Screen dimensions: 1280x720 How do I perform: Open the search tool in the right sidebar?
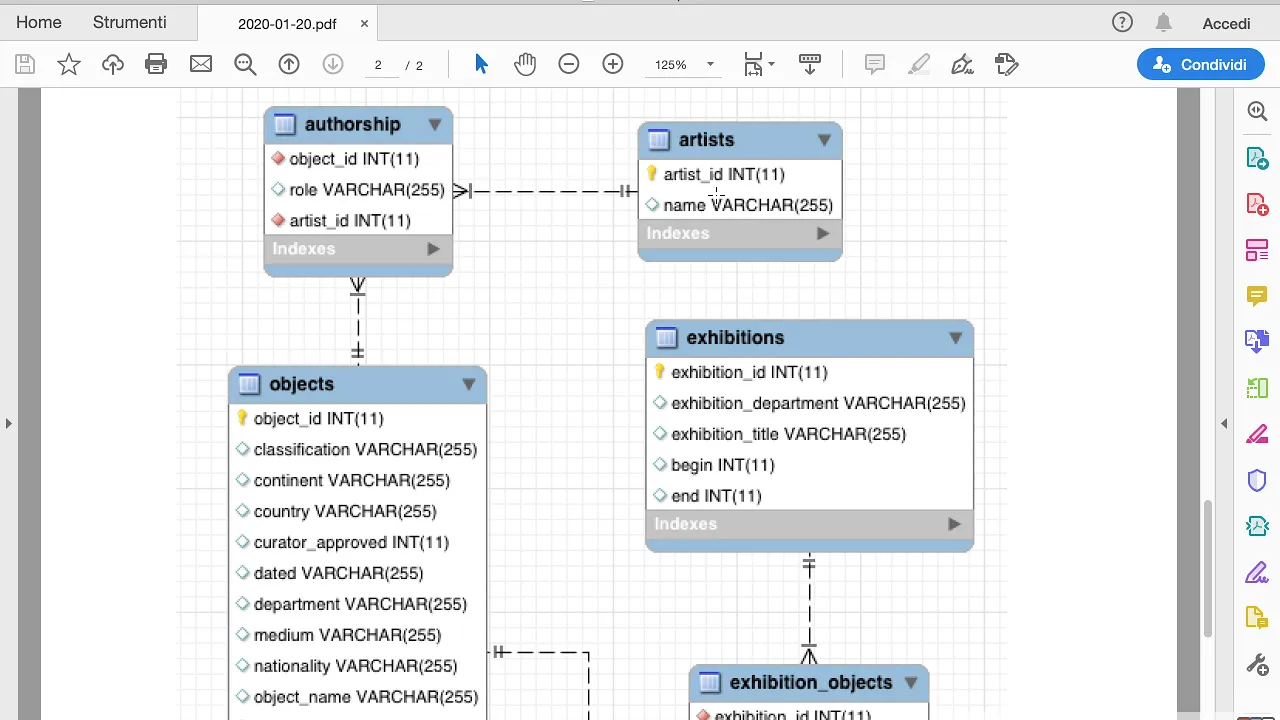tap(1257, 111)
